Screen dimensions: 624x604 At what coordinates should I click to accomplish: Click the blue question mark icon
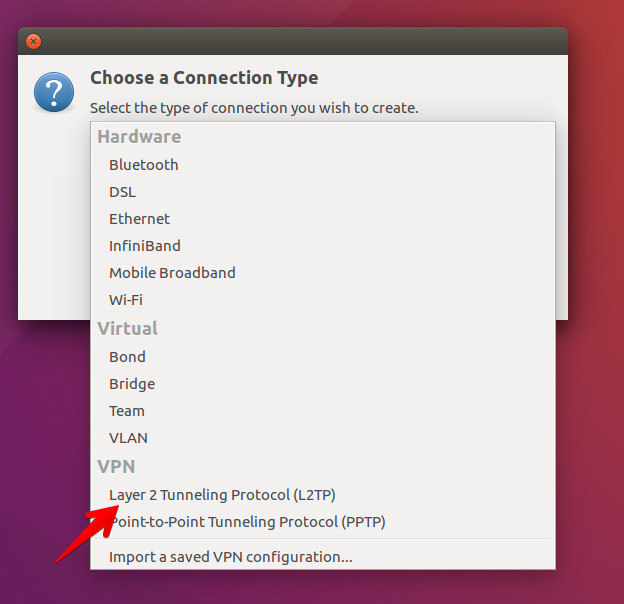tap(54, 92)
